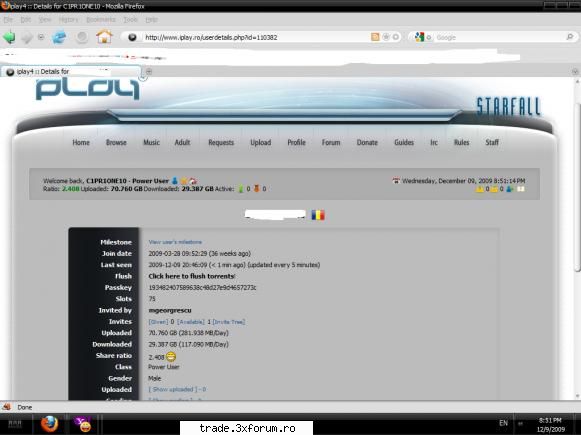This screenshot has height=435, width=581.
Task: Open the Staff page
Action: (x=492, y=142)
